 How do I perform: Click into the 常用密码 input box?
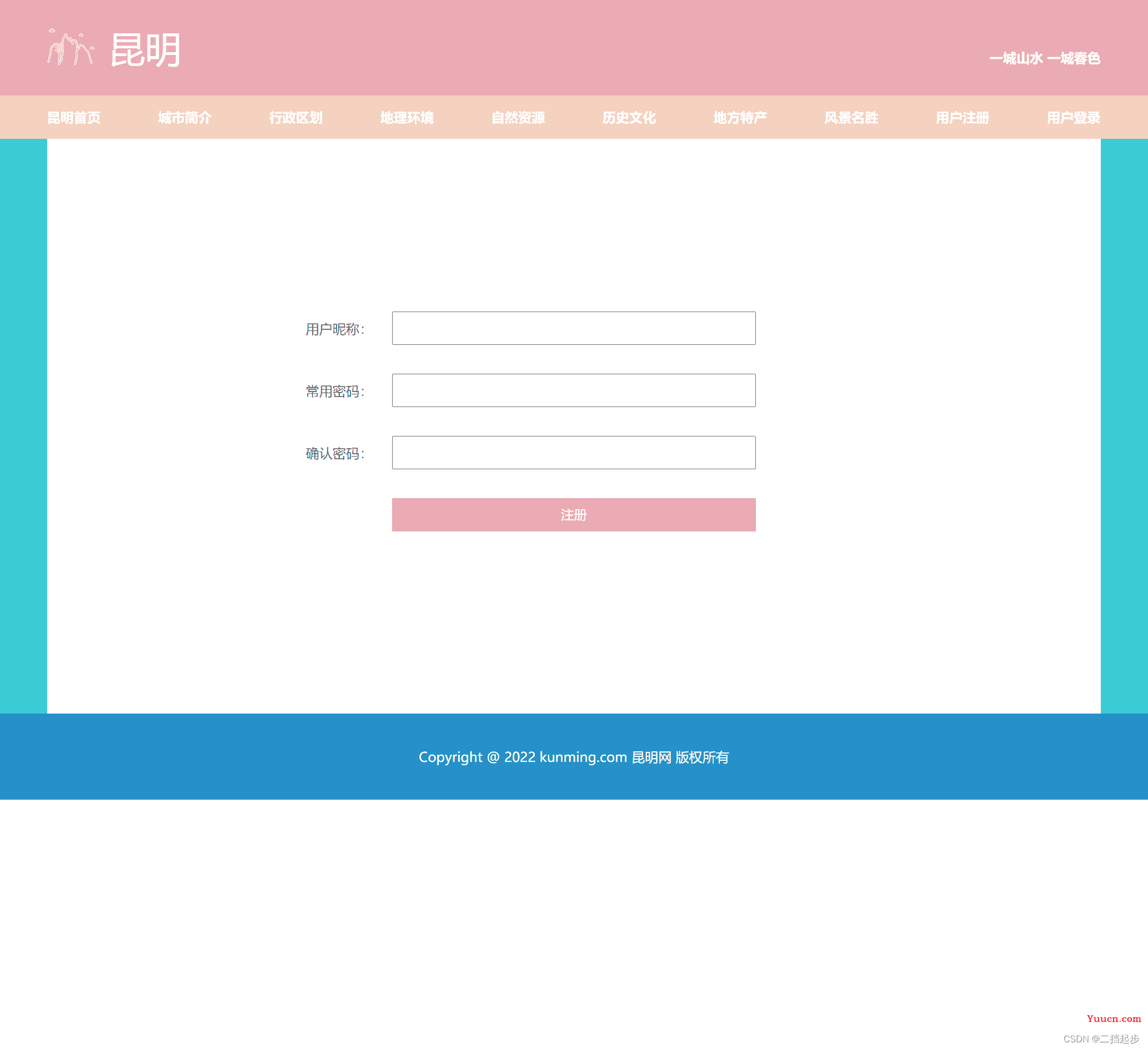click(x=573, y=390)
